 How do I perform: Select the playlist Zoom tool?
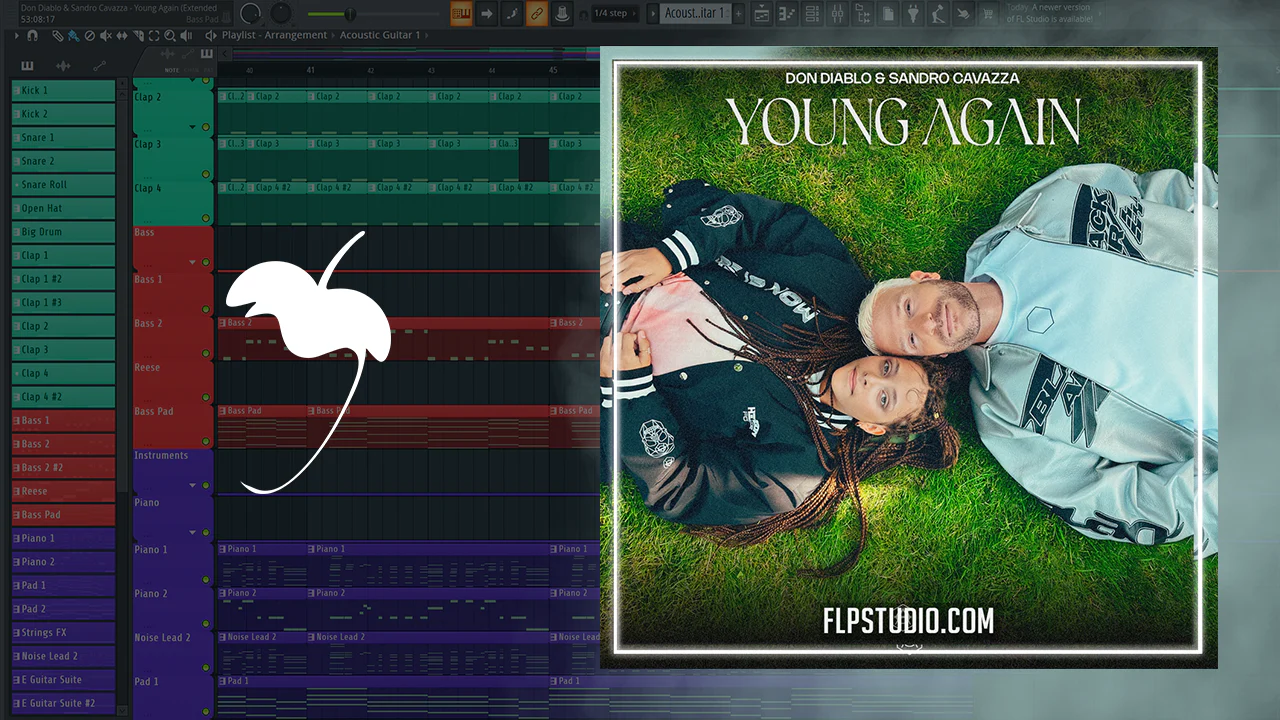[x=170, y=35]
